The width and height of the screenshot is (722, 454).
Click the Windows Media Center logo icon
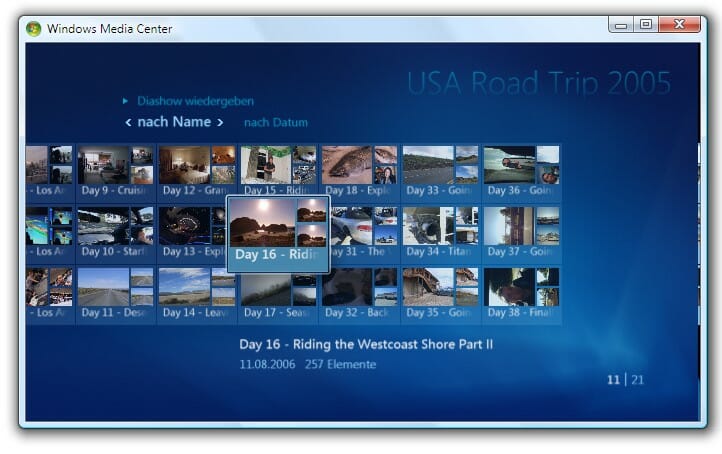tap(34, 29)
